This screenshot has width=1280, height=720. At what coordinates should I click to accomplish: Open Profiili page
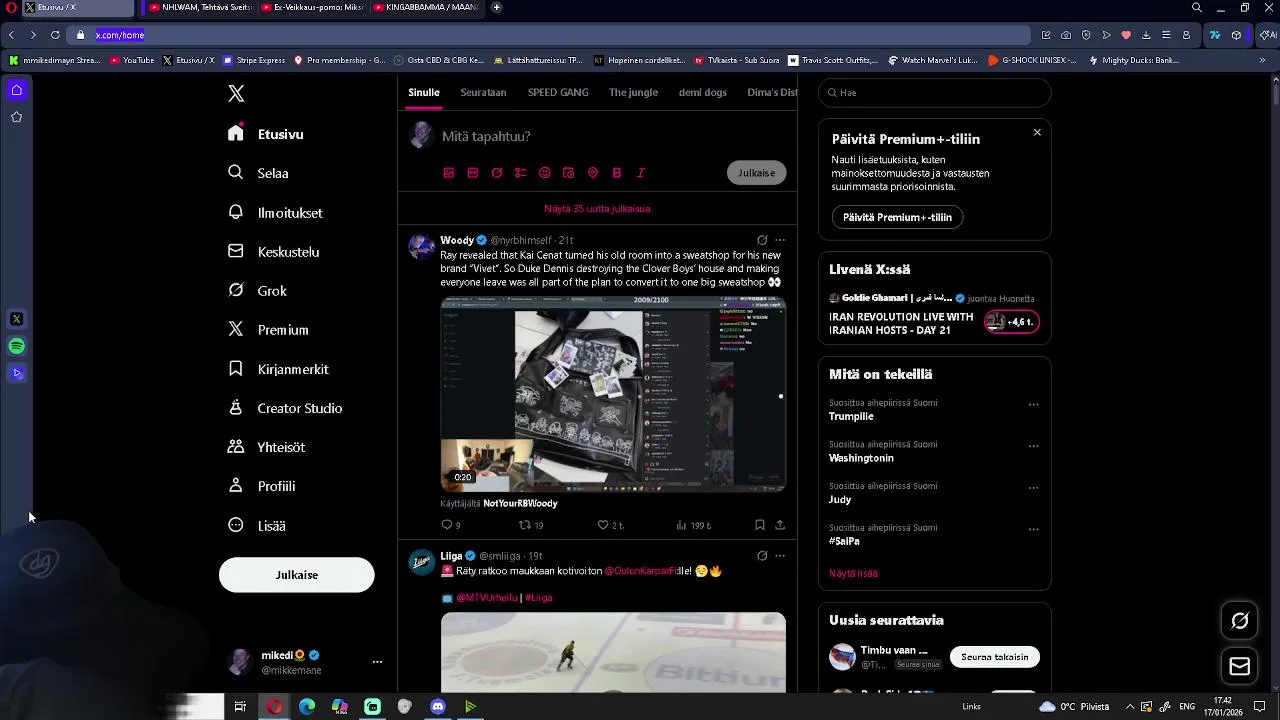click(x=261, y=486)
